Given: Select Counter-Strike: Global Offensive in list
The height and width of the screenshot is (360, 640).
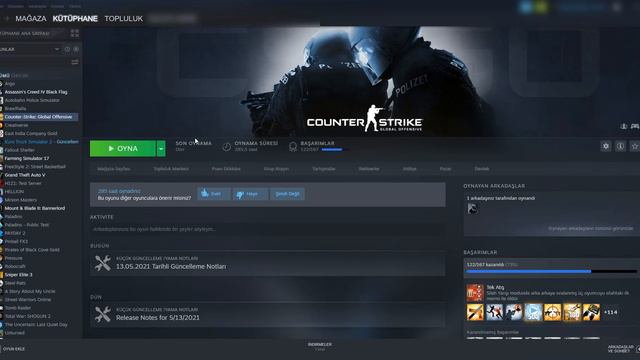Looking at the screenshot, I should [38, 117].
